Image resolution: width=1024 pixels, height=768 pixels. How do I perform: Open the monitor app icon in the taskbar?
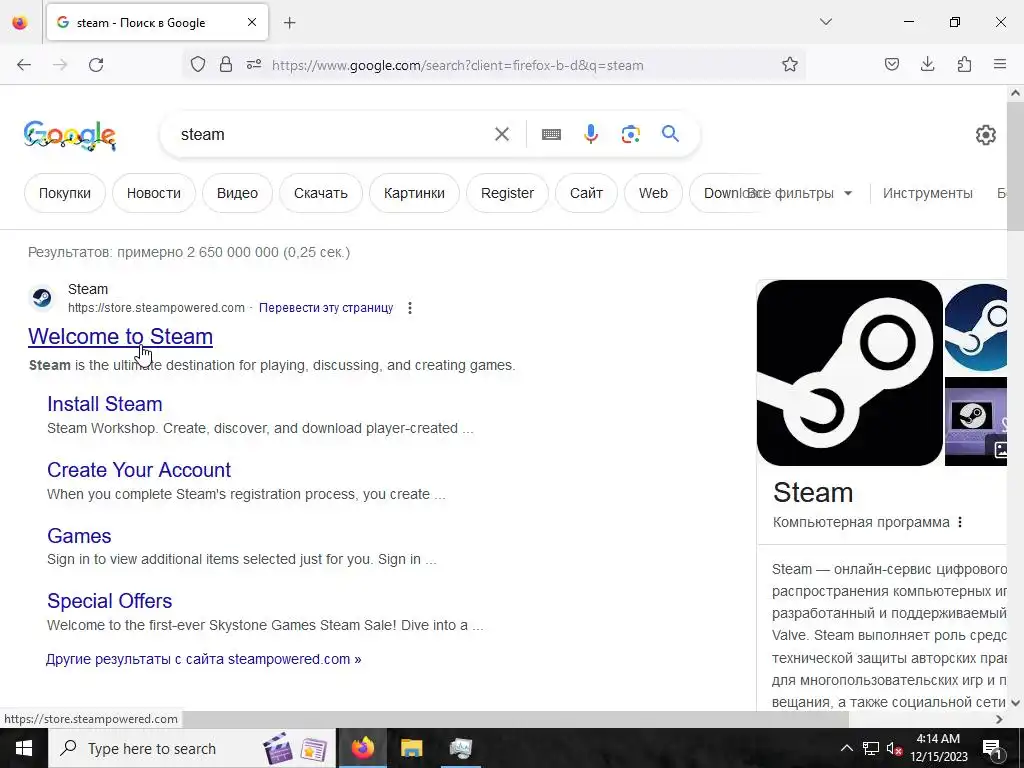tap(460, 748)
